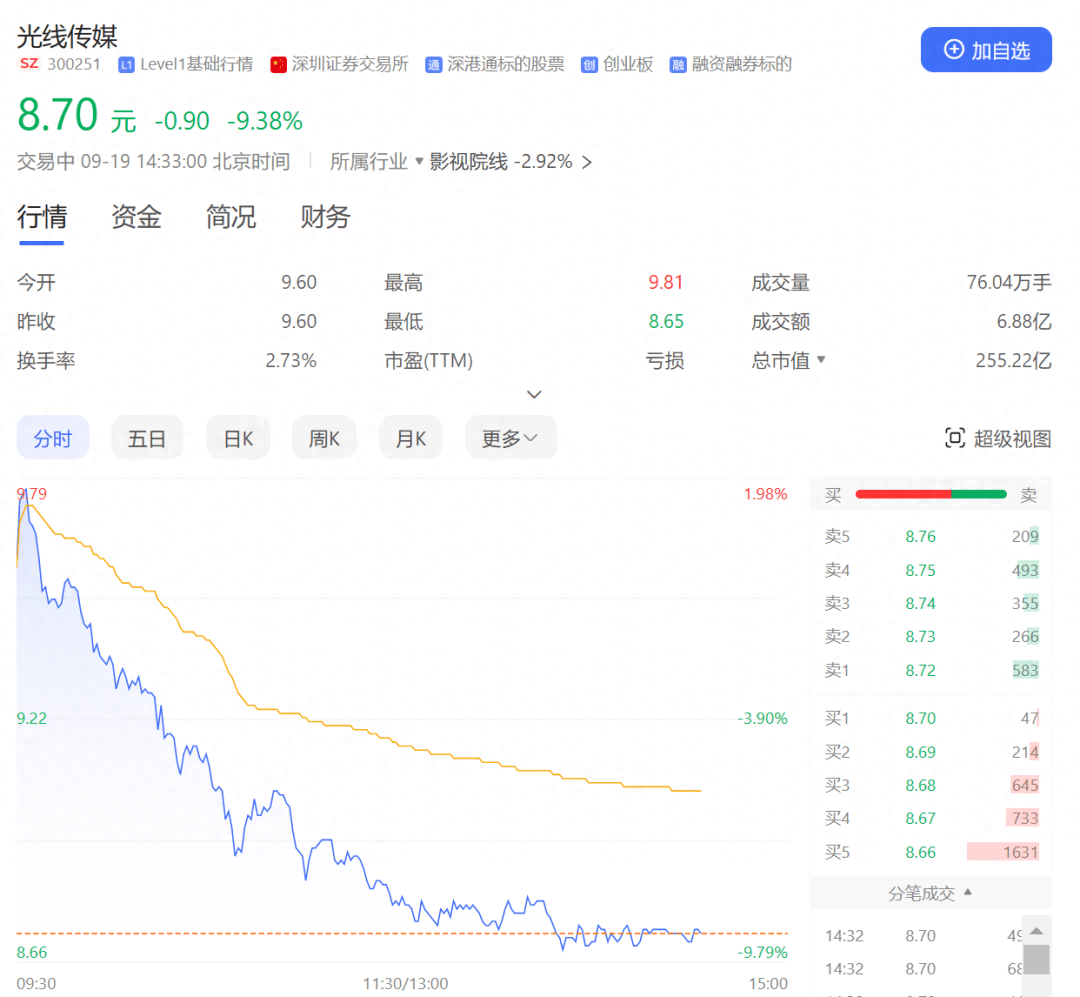
Task: Click the trade list scroll-up arrow
Action: 1037,931
